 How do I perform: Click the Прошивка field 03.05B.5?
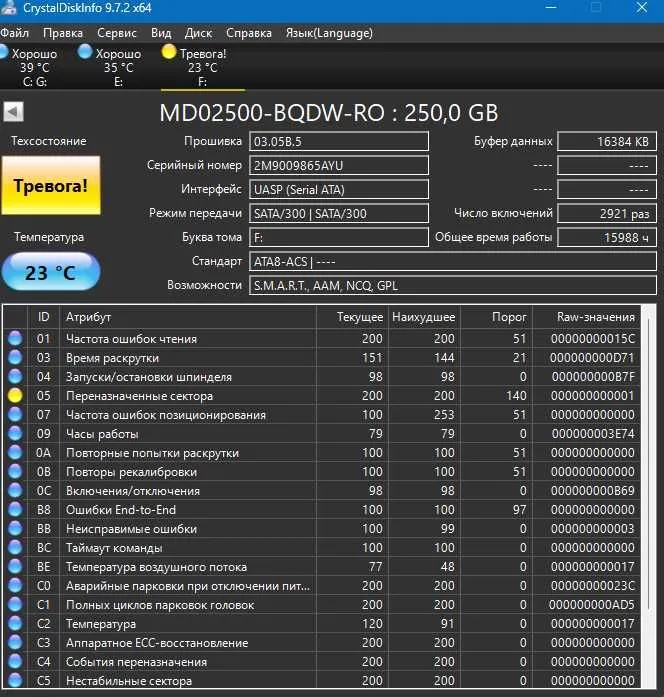pyautogui.click(x=339, y=141)
